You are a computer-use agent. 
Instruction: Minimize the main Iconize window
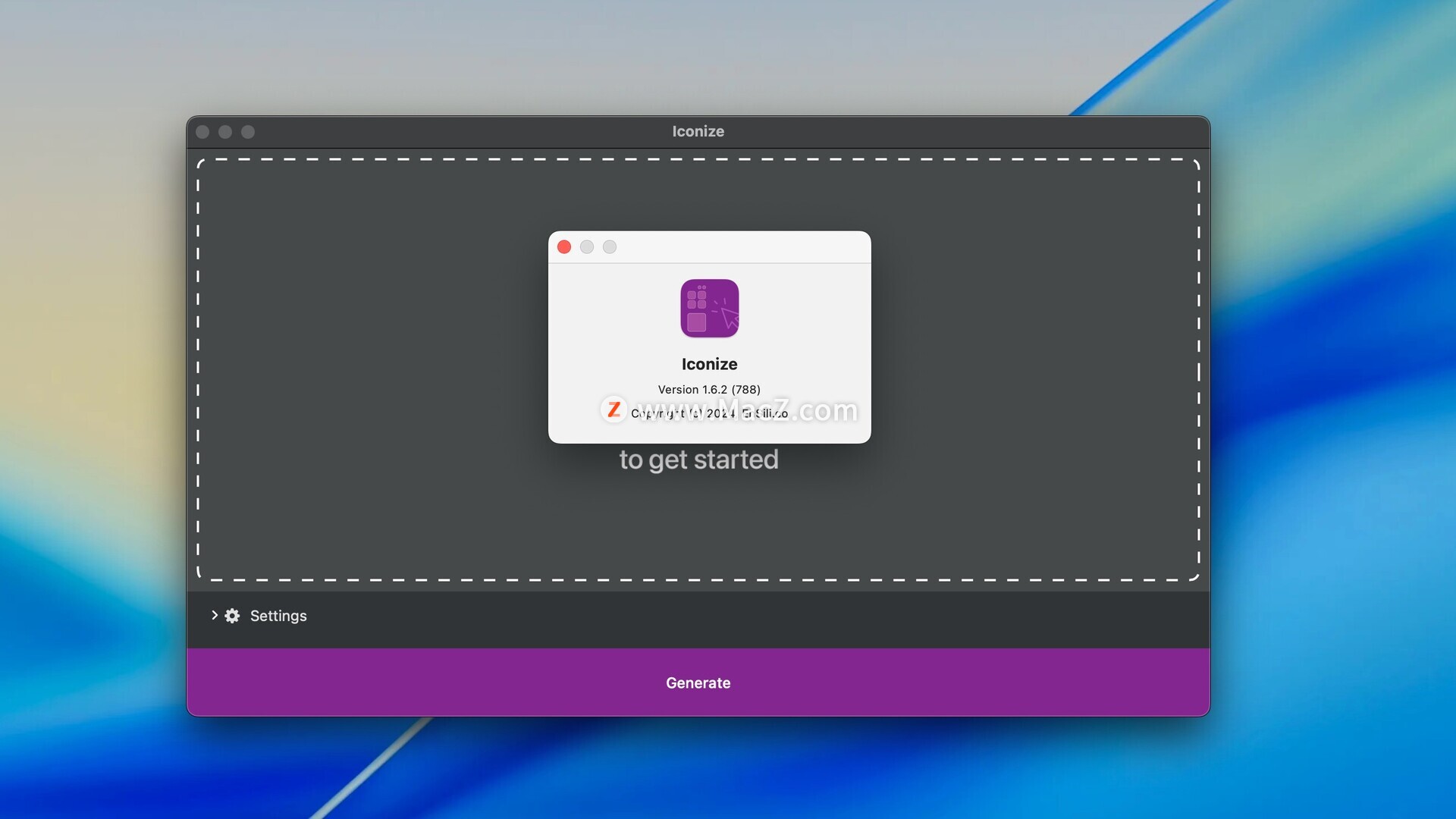tap(225, 132)
